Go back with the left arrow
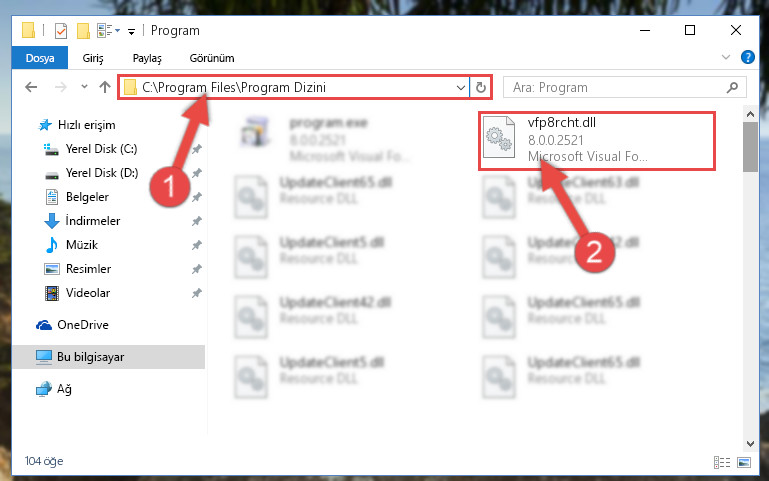769x481 pixels. tap(31, 87)
